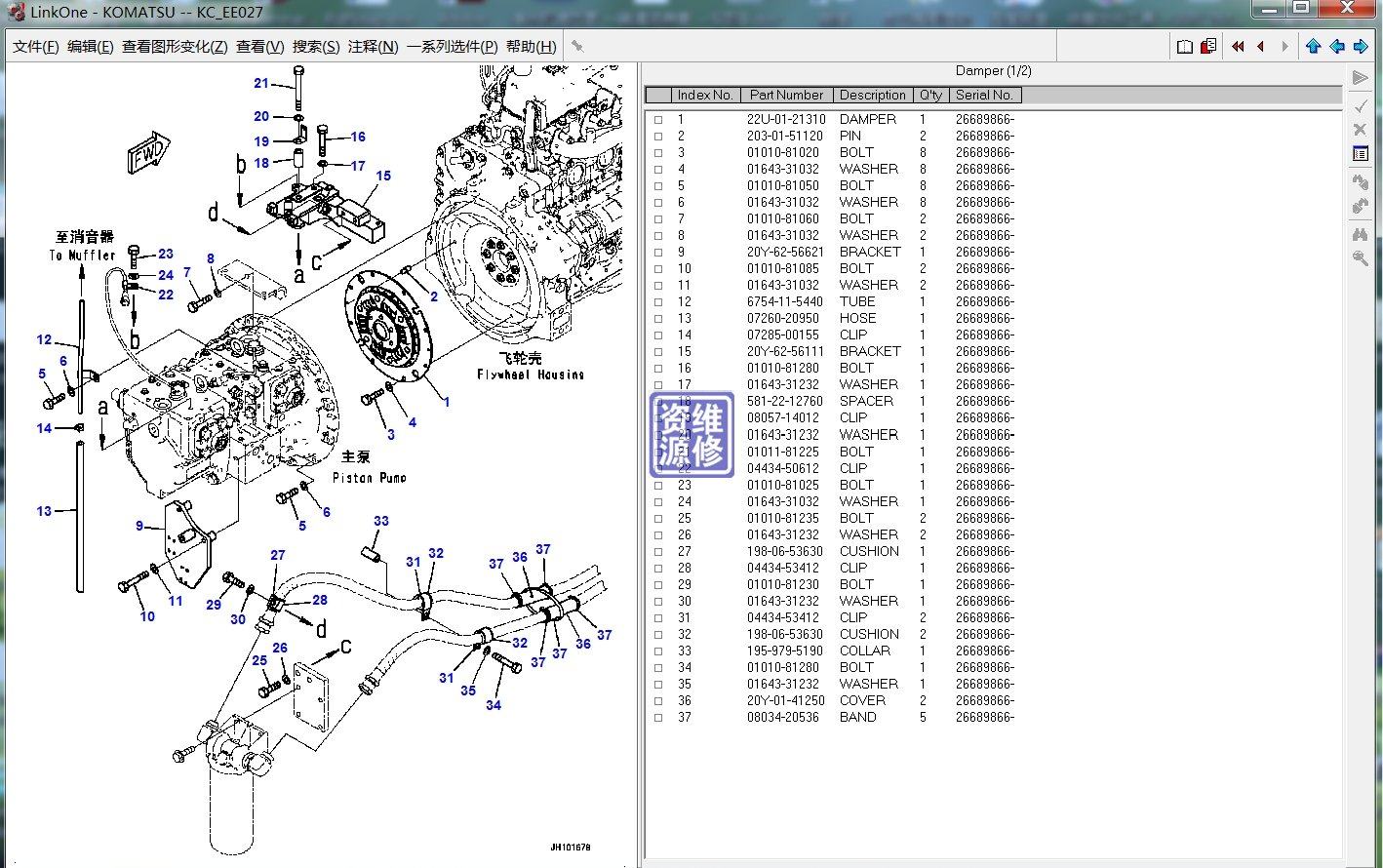This screenshot has height=868, width=1383.
Task: Tick checkbox next to 20Y-62-56621 BRACKET
Action: tap(658, 253)
